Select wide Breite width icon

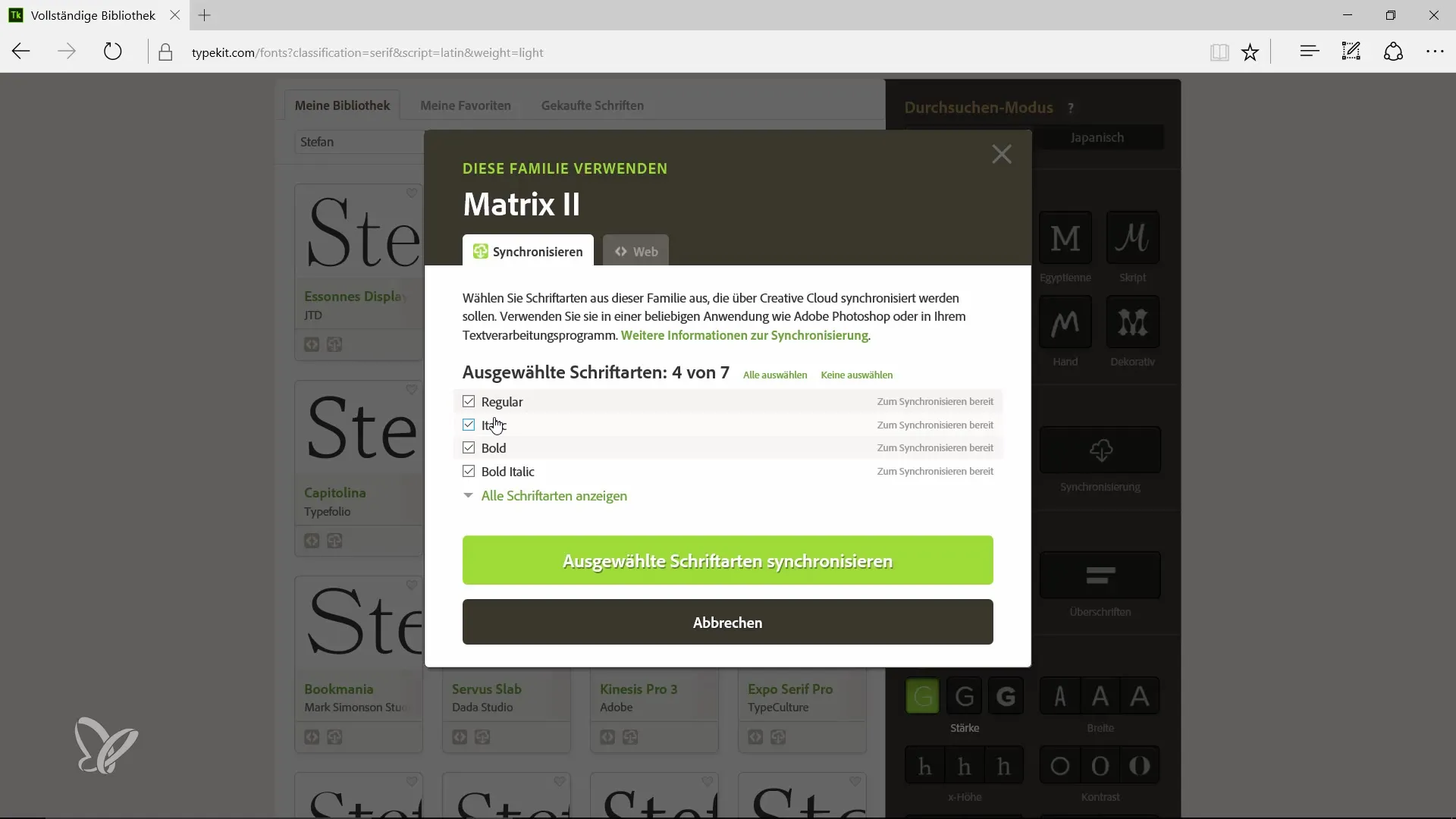coord(1140,696)
